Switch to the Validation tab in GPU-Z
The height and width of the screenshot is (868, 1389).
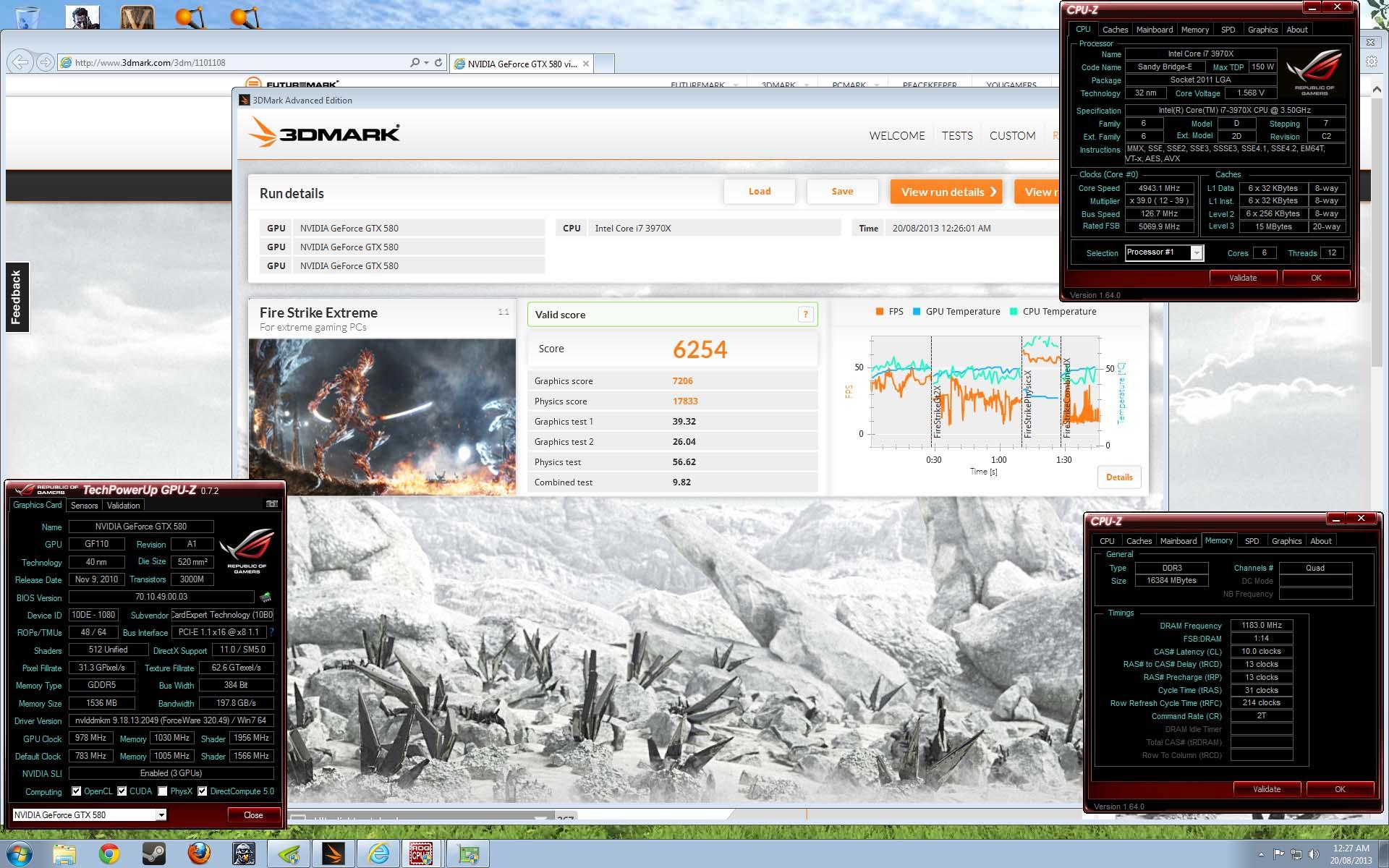[x=124, y=506]
